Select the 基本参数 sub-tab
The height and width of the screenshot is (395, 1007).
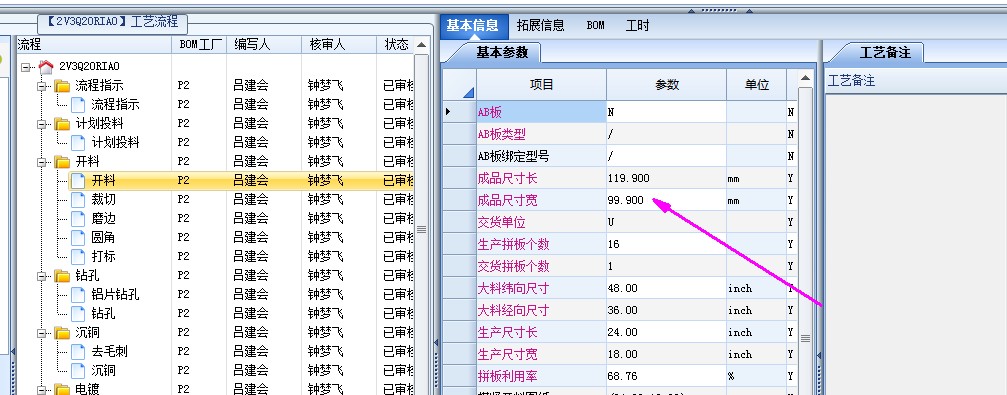(502, 53)
